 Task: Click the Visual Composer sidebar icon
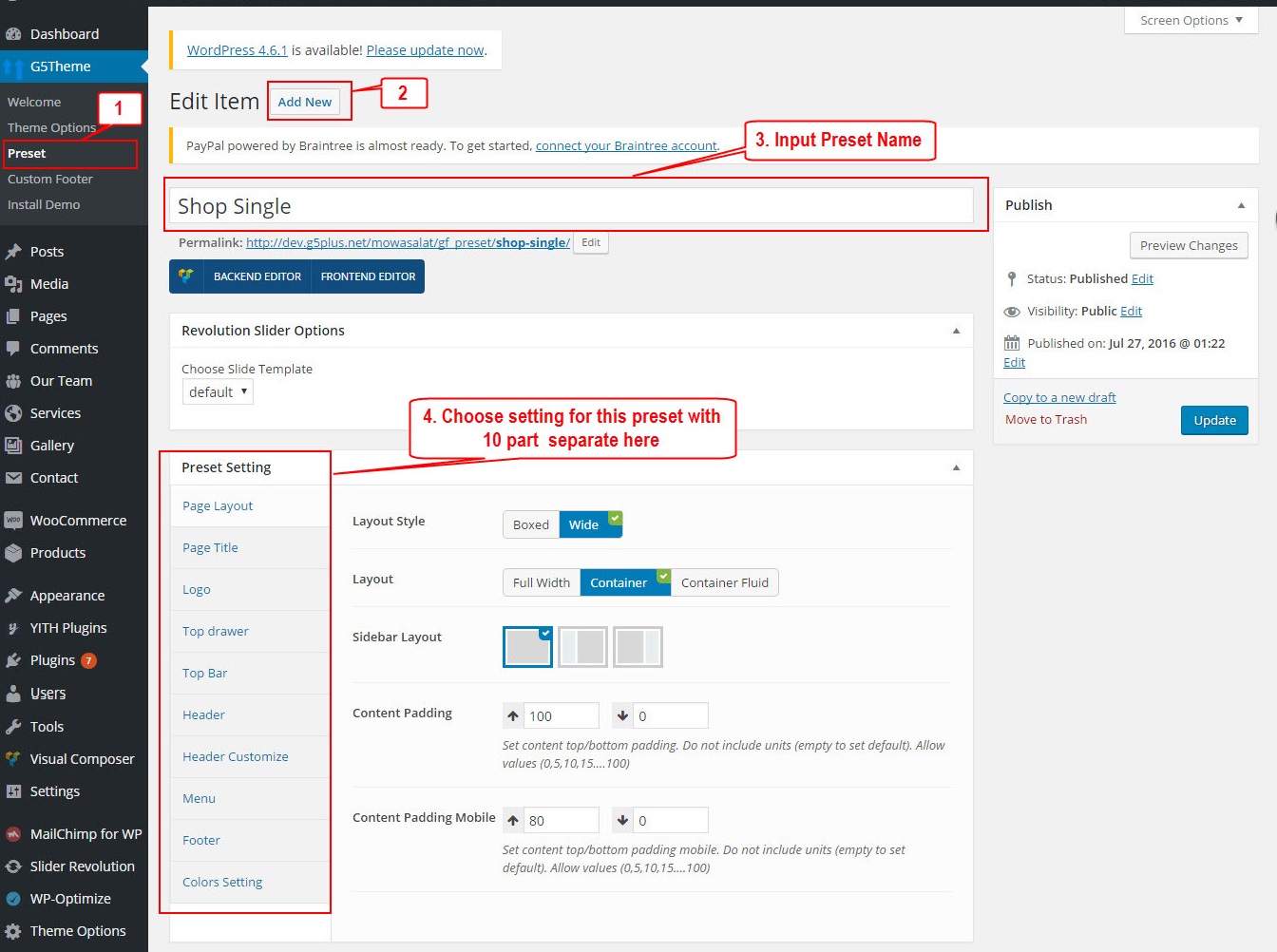click(13, 759)
